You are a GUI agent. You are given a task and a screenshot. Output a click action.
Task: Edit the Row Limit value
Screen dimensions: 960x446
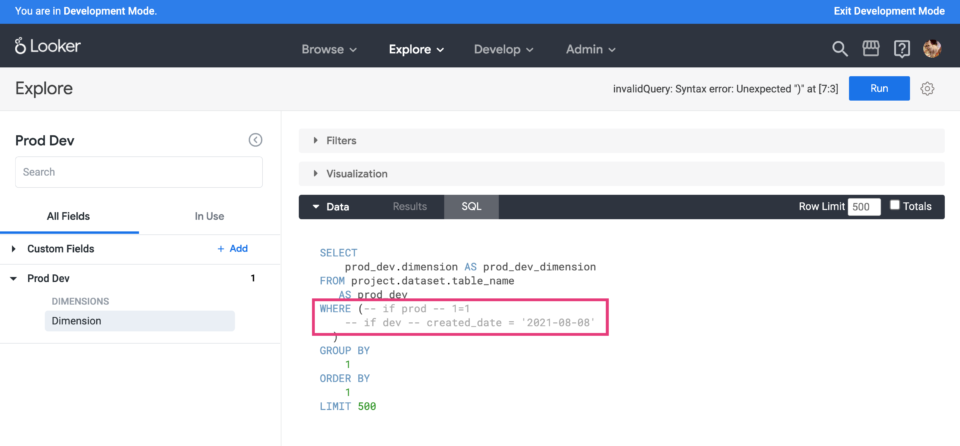click(x=864, y=207)
